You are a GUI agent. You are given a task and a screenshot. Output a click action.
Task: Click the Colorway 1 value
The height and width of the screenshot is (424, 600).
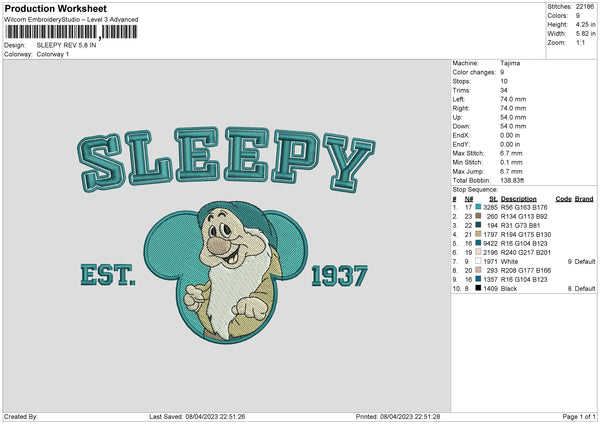(53, 54)
